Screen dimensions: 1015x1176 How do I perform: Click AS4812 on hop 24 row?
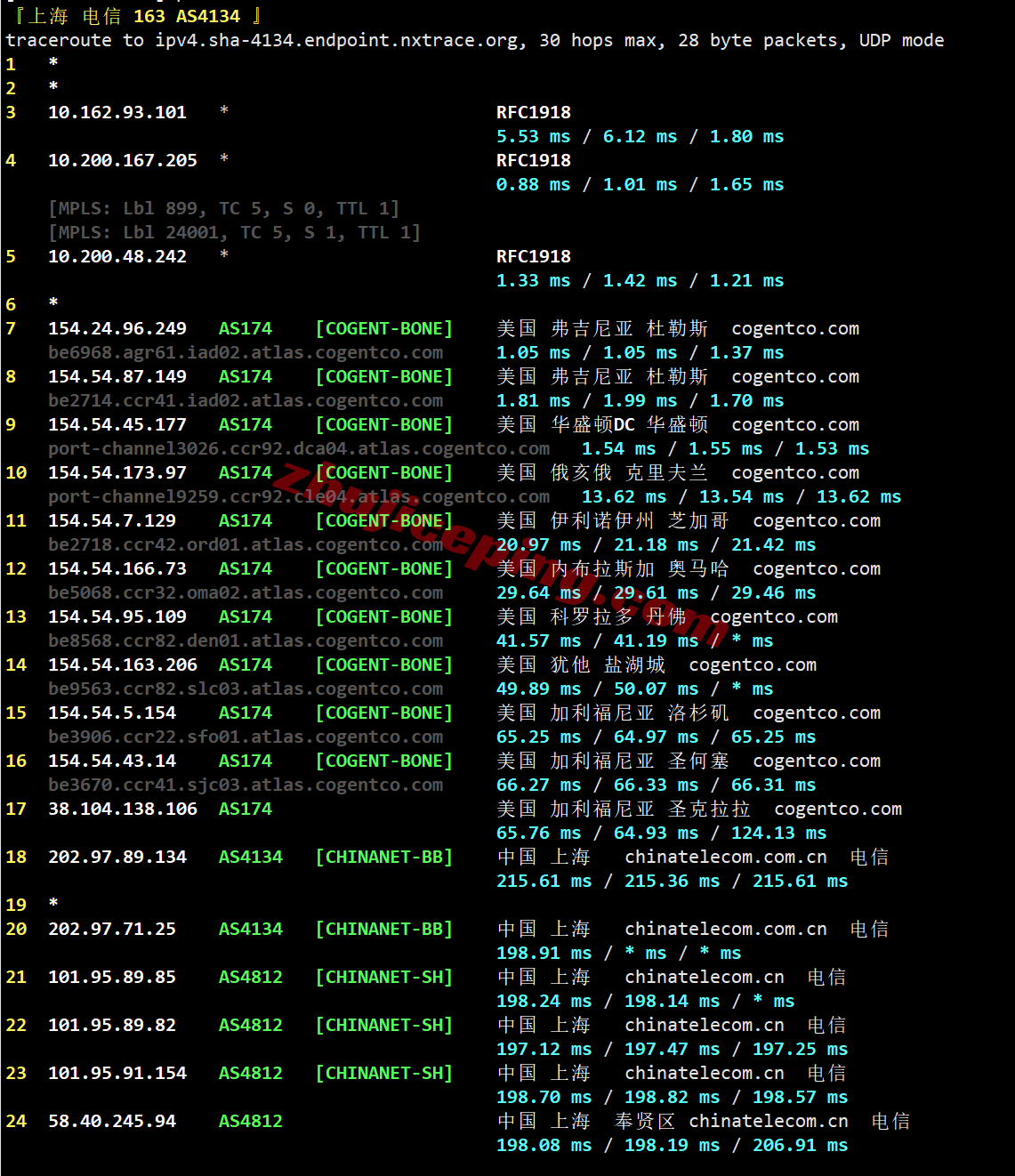251,1121
